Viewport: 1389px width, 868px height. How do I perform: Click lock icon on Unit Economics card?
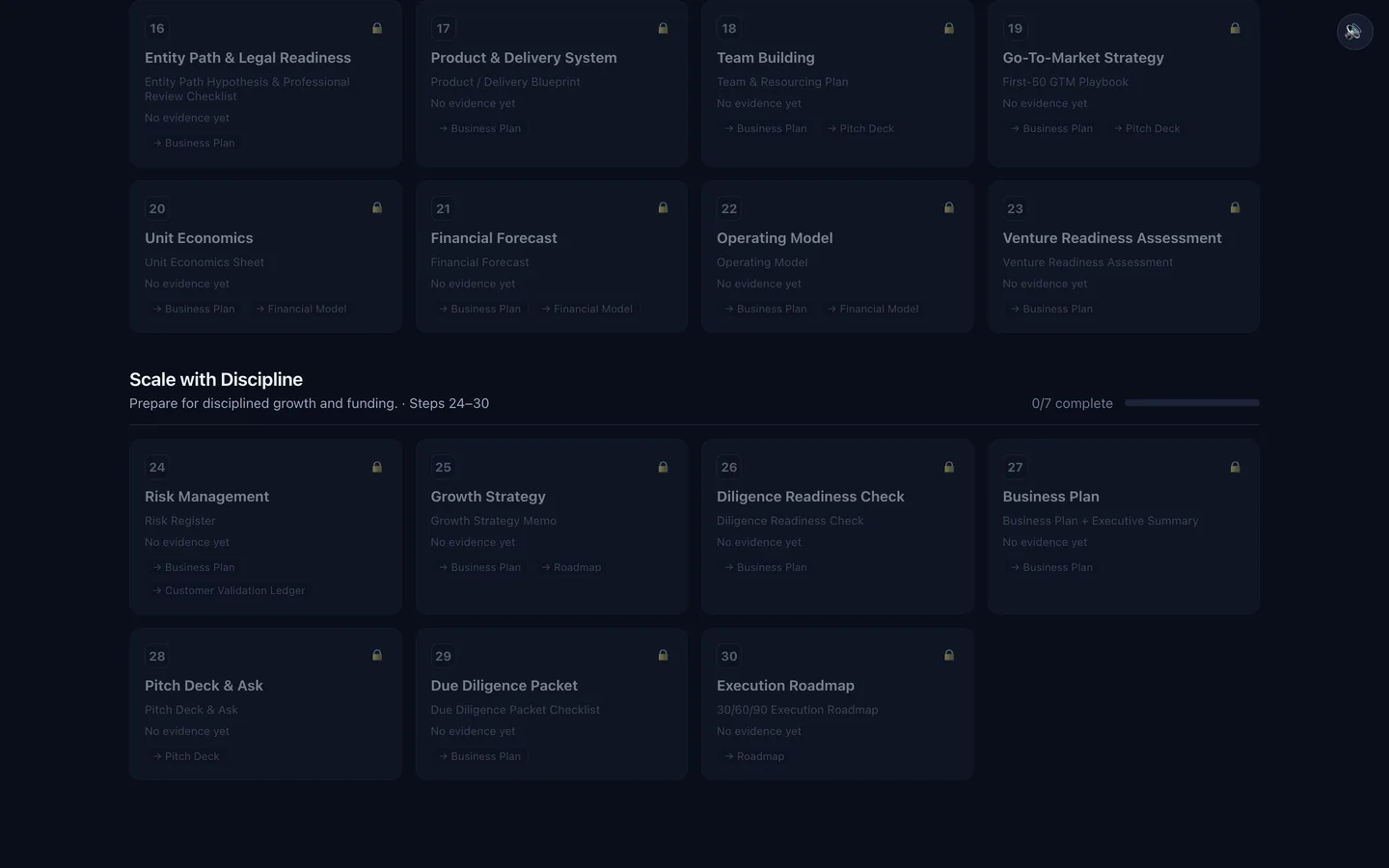(377, 207)
